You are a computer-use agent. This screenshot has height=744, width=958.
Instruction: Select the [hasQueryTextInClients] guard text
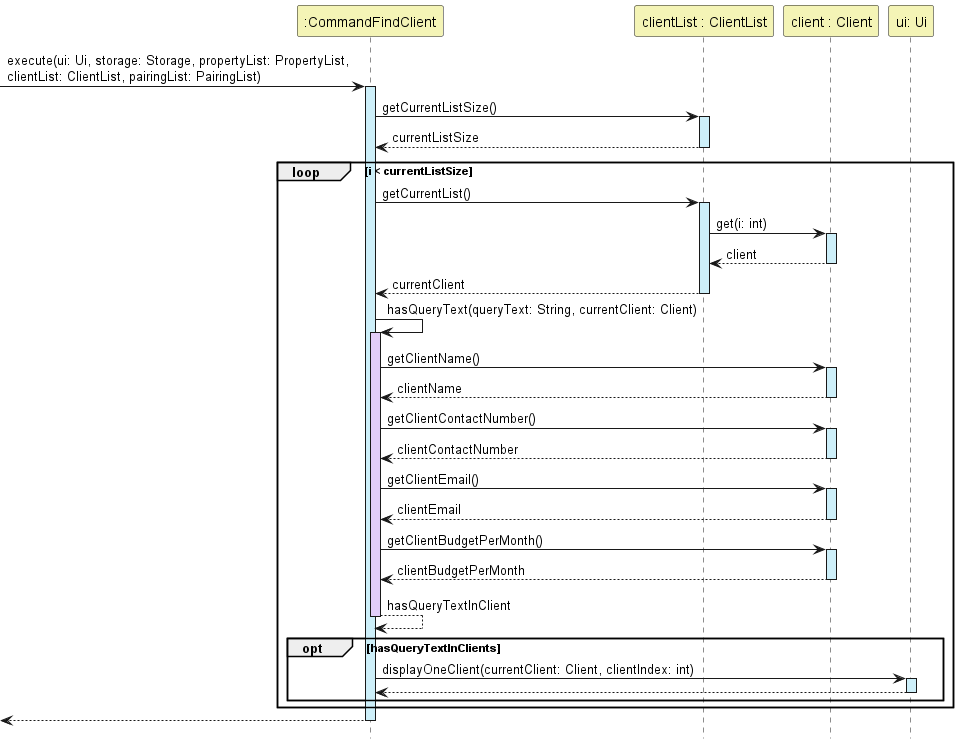(433, 648)
